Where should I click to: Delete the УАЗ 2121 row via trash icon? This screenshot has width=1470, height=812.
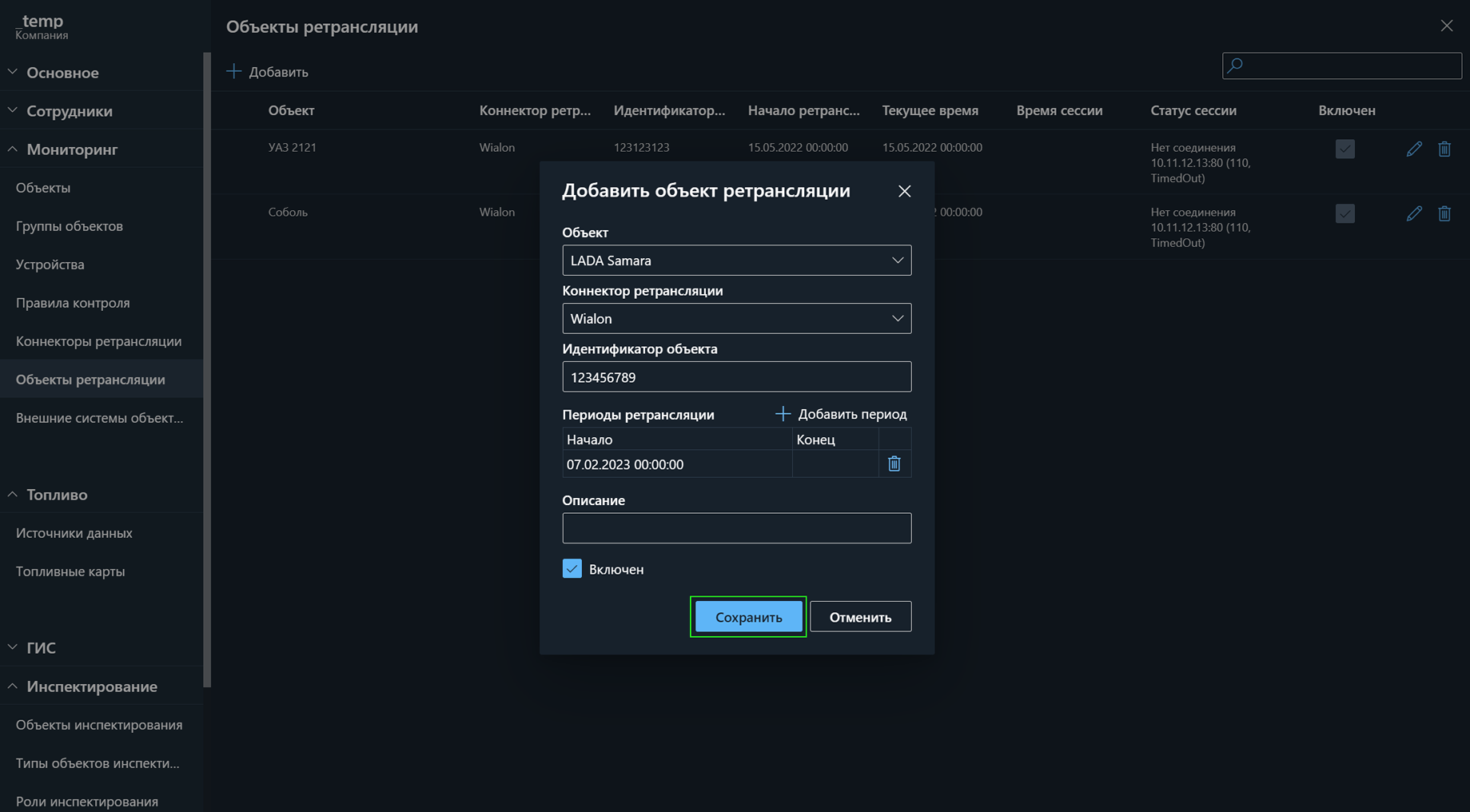coord(1444,149)
